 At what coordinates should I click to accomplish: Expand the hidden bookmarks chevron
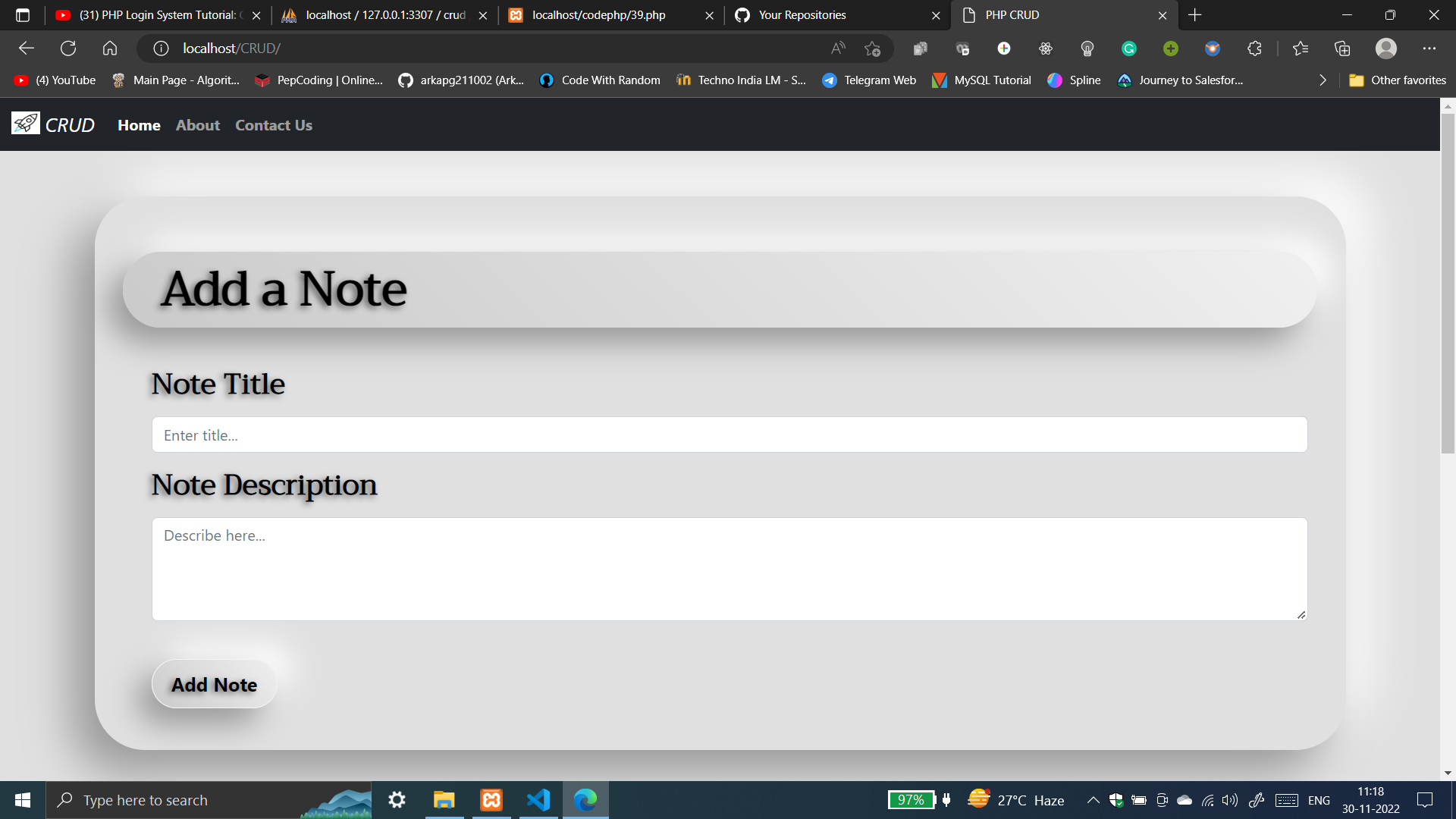pyautogui.click(x=1323, y=80)
